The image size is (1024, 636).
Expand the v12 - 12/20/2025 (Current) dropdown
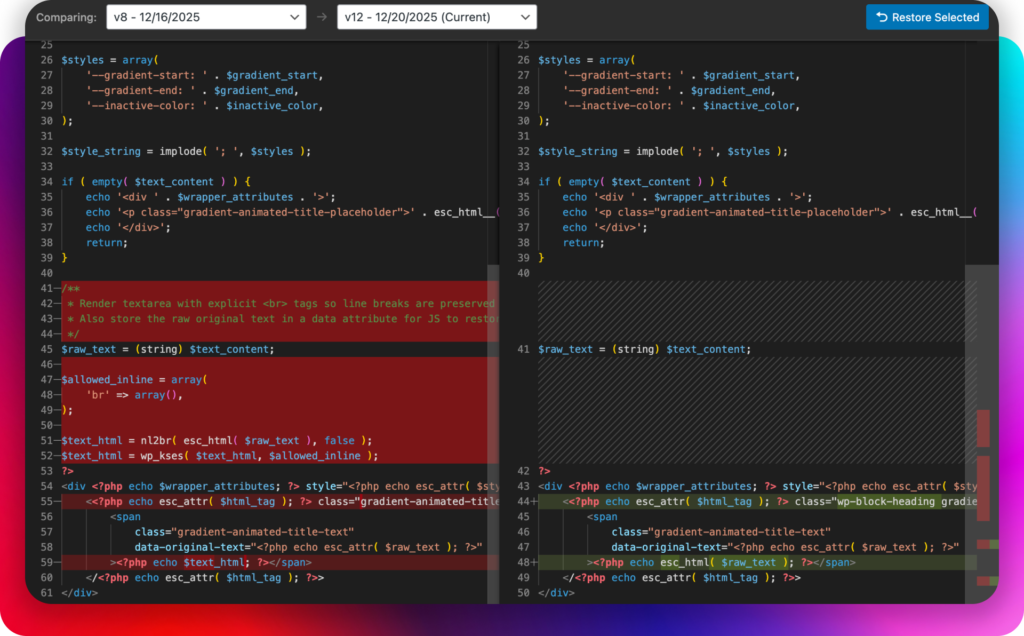pos(436,17)
